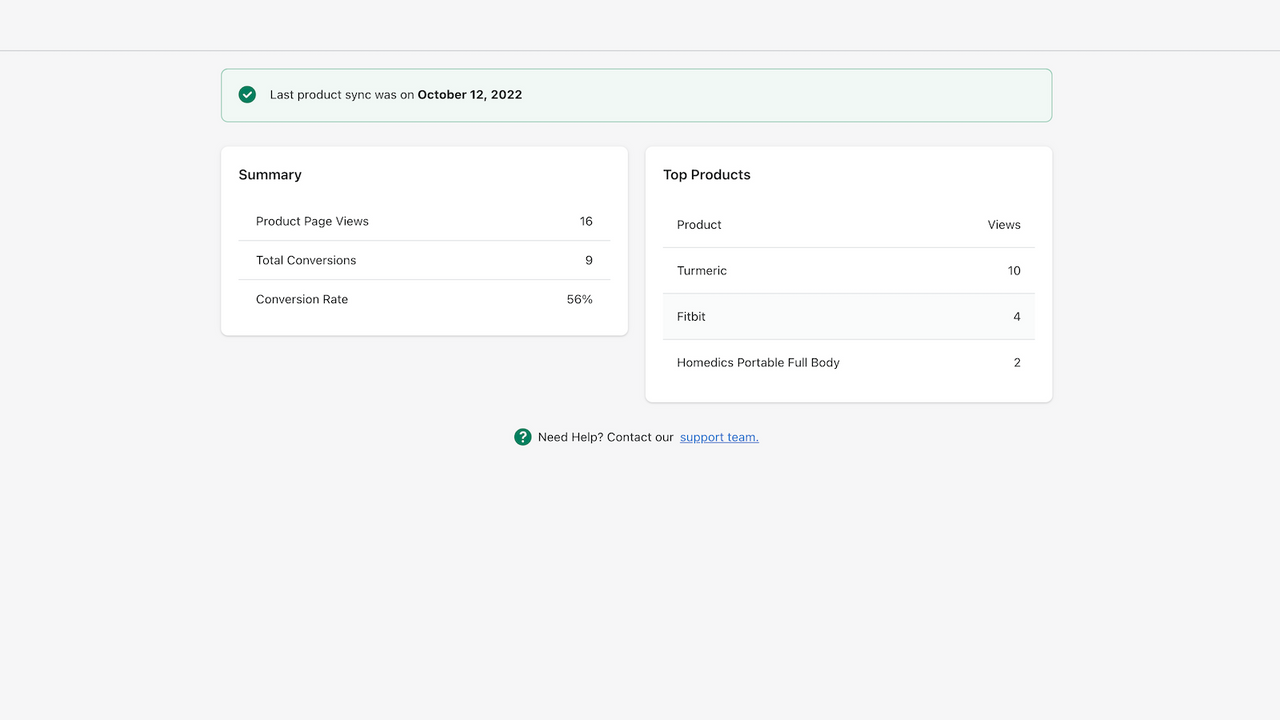Click the value 16 for Product Page Views
Image resolution: width=1280 pixels, height=720 pixels.
(x=586, y=221)
